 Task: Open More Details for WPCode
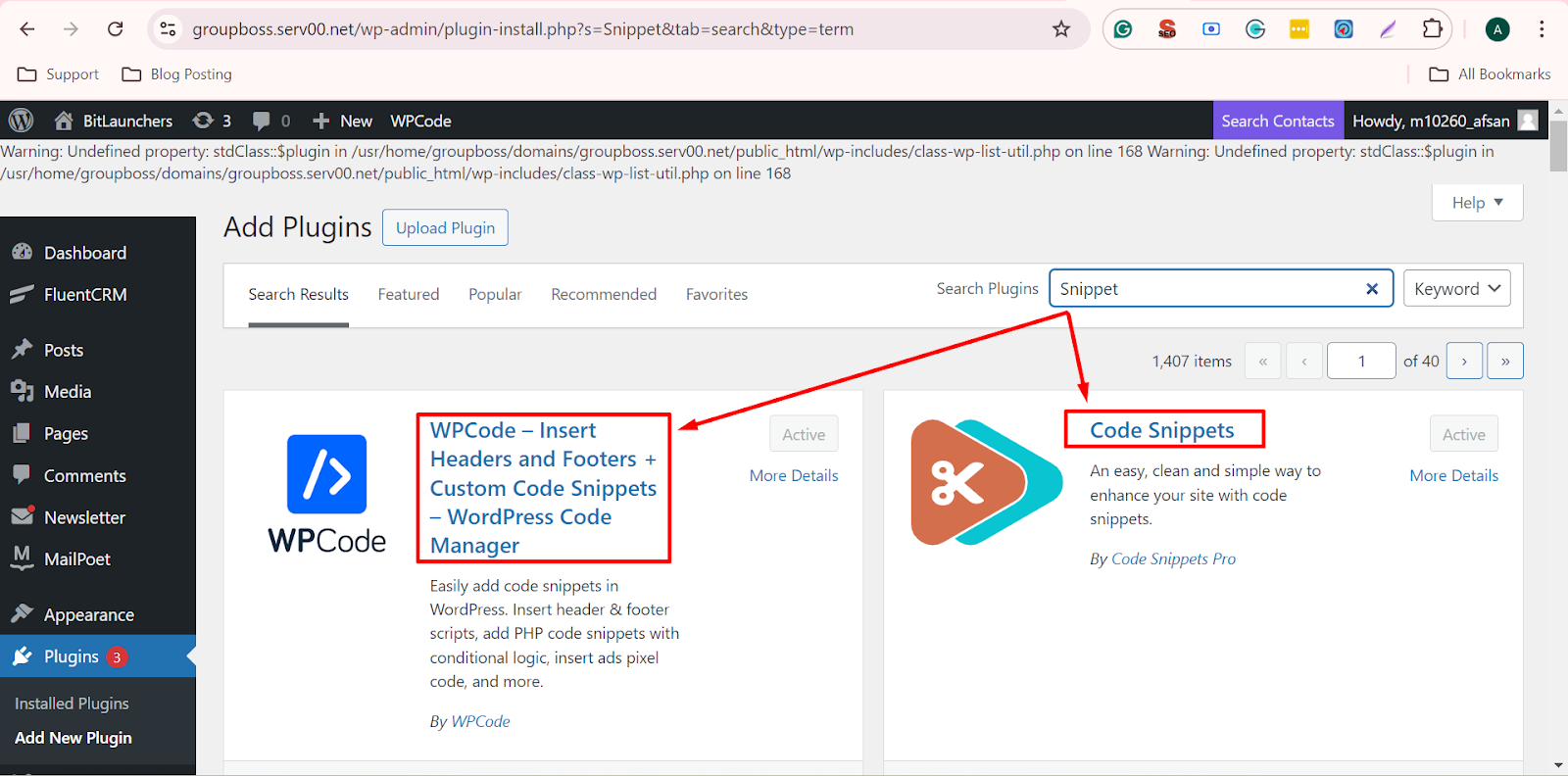[x=794, y=475]
